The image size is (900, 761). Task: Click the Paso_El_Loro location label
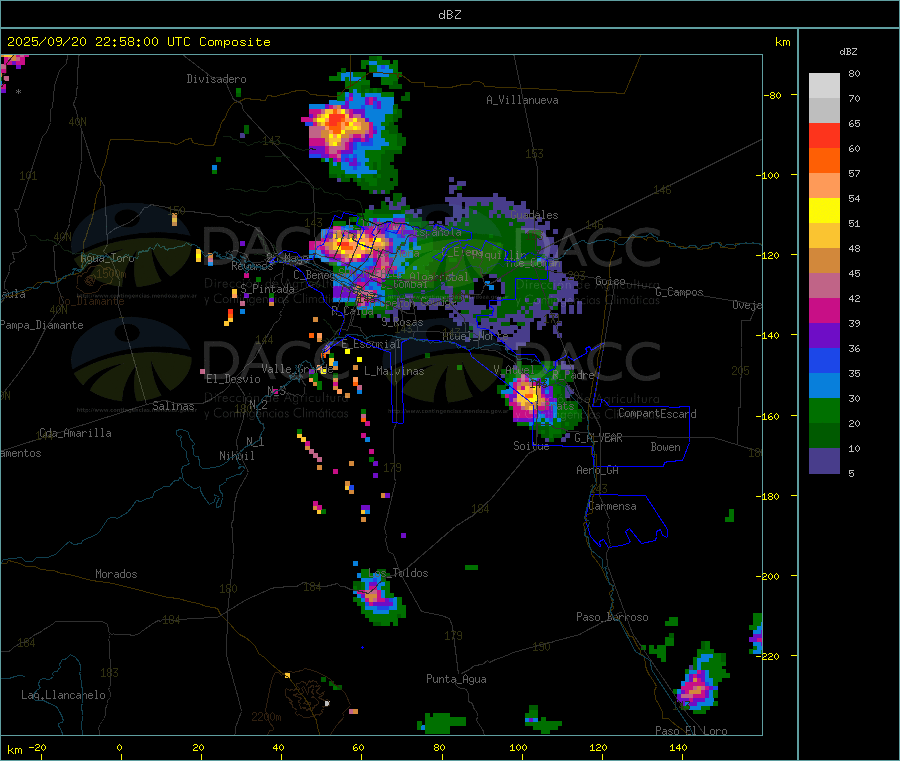[x=692, y=731]
